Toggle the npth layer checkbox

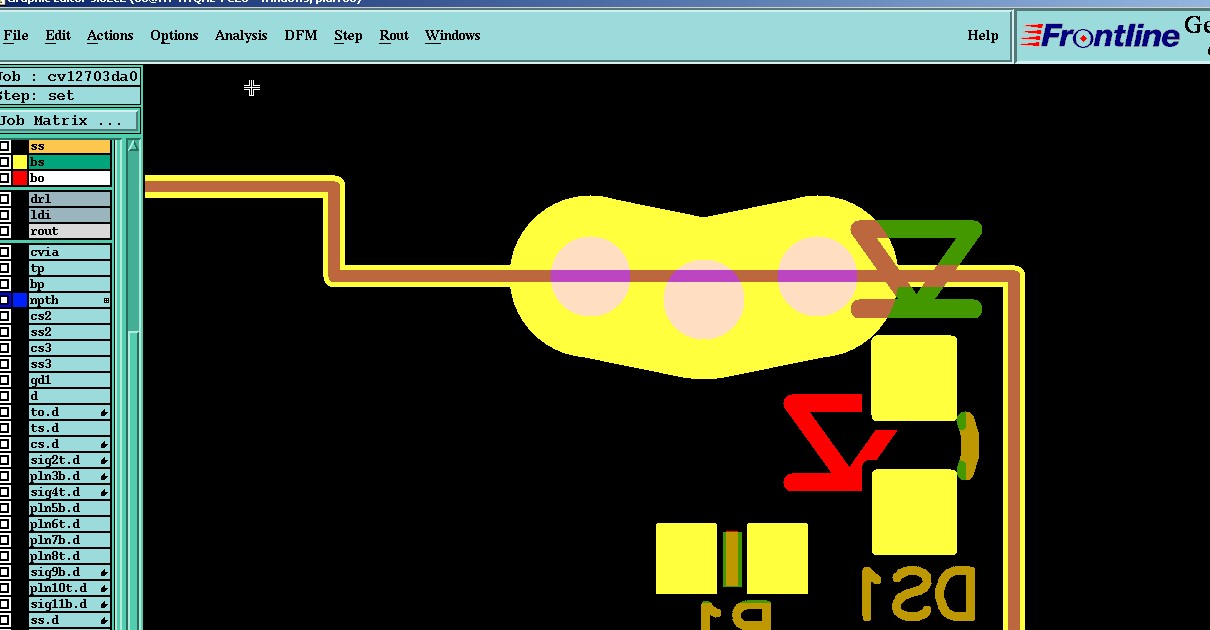pyautogui.click(x=5, y=300)
